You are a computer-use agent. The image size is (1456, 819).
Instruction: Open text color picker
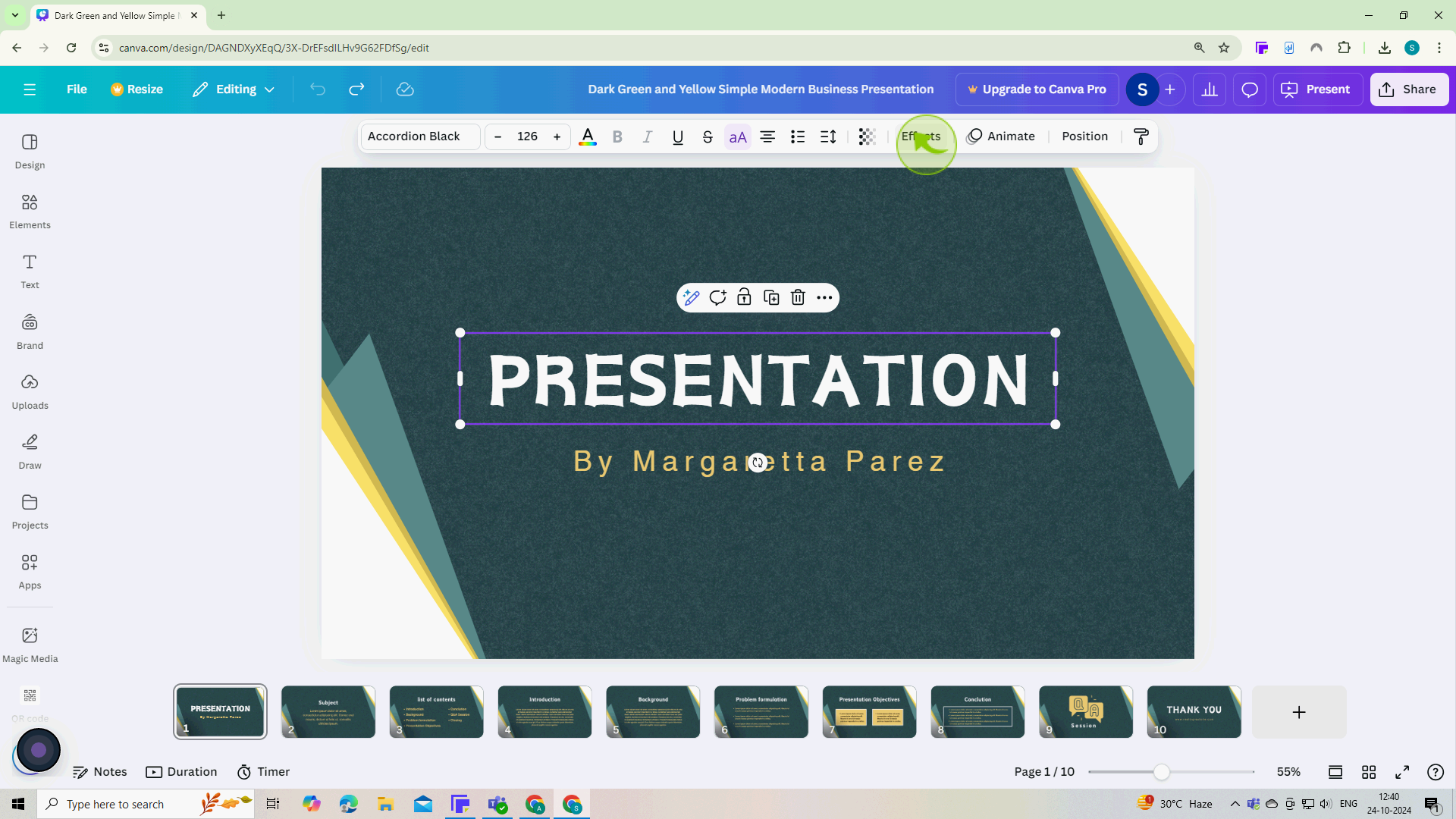coord(588,136)
